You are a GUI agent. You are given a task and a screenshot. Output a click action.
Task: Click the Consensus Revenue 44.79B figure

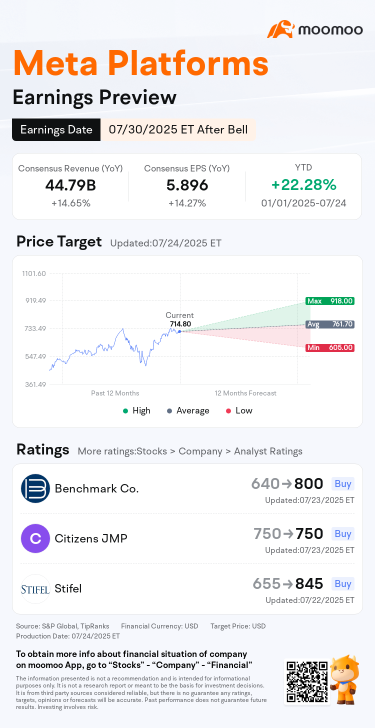point(71,186)
